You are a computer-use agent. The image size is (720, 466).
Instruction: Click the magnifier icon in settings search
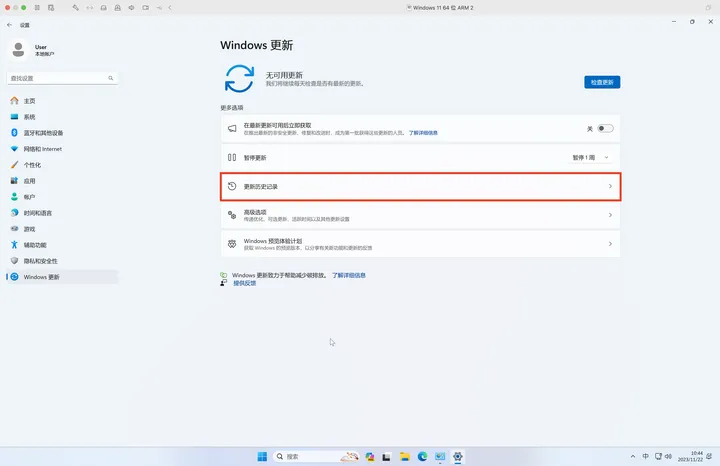111,78
